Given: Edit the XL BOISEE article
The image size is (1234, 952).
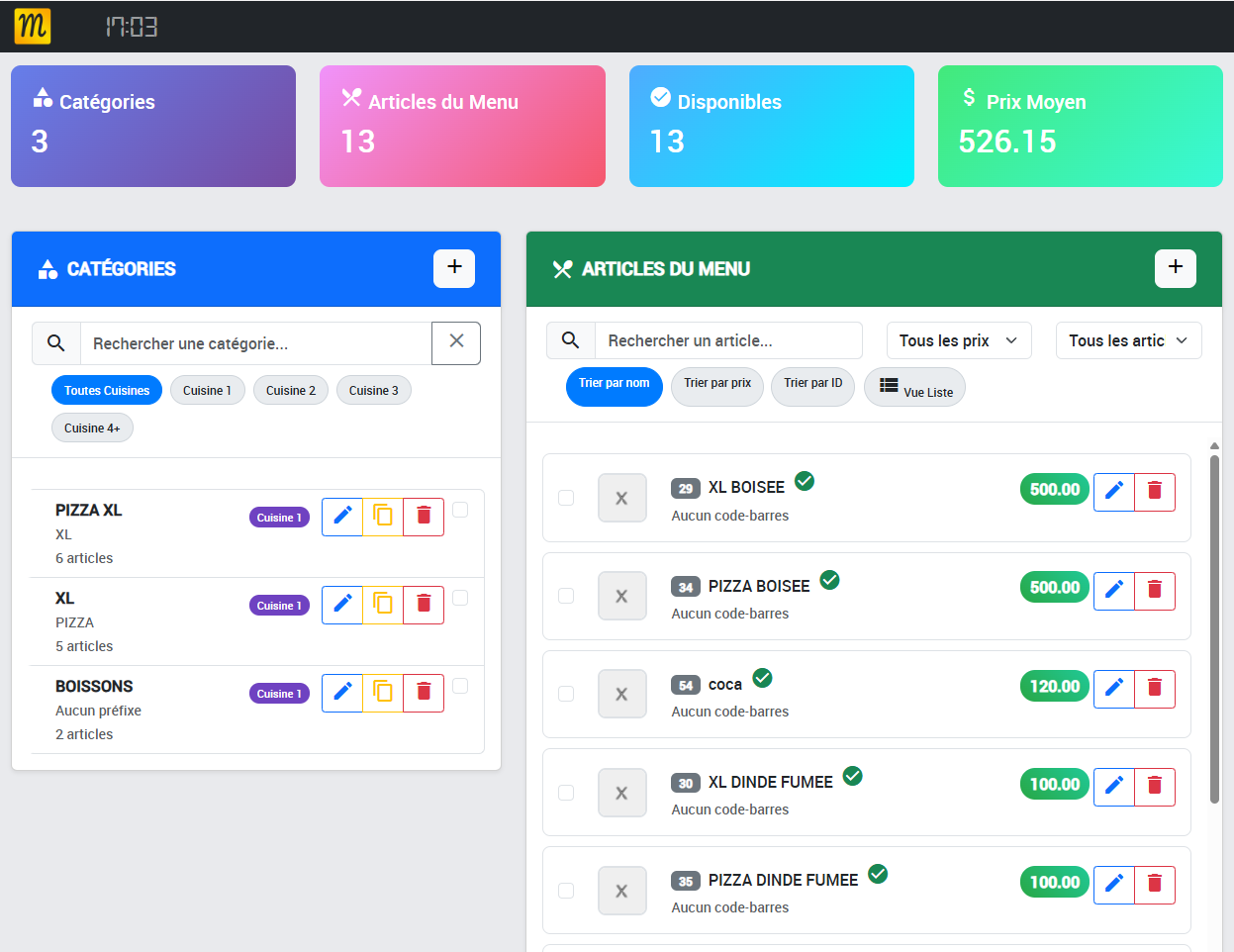Looking at the screenshot, I should click(x=1113, y=491).
